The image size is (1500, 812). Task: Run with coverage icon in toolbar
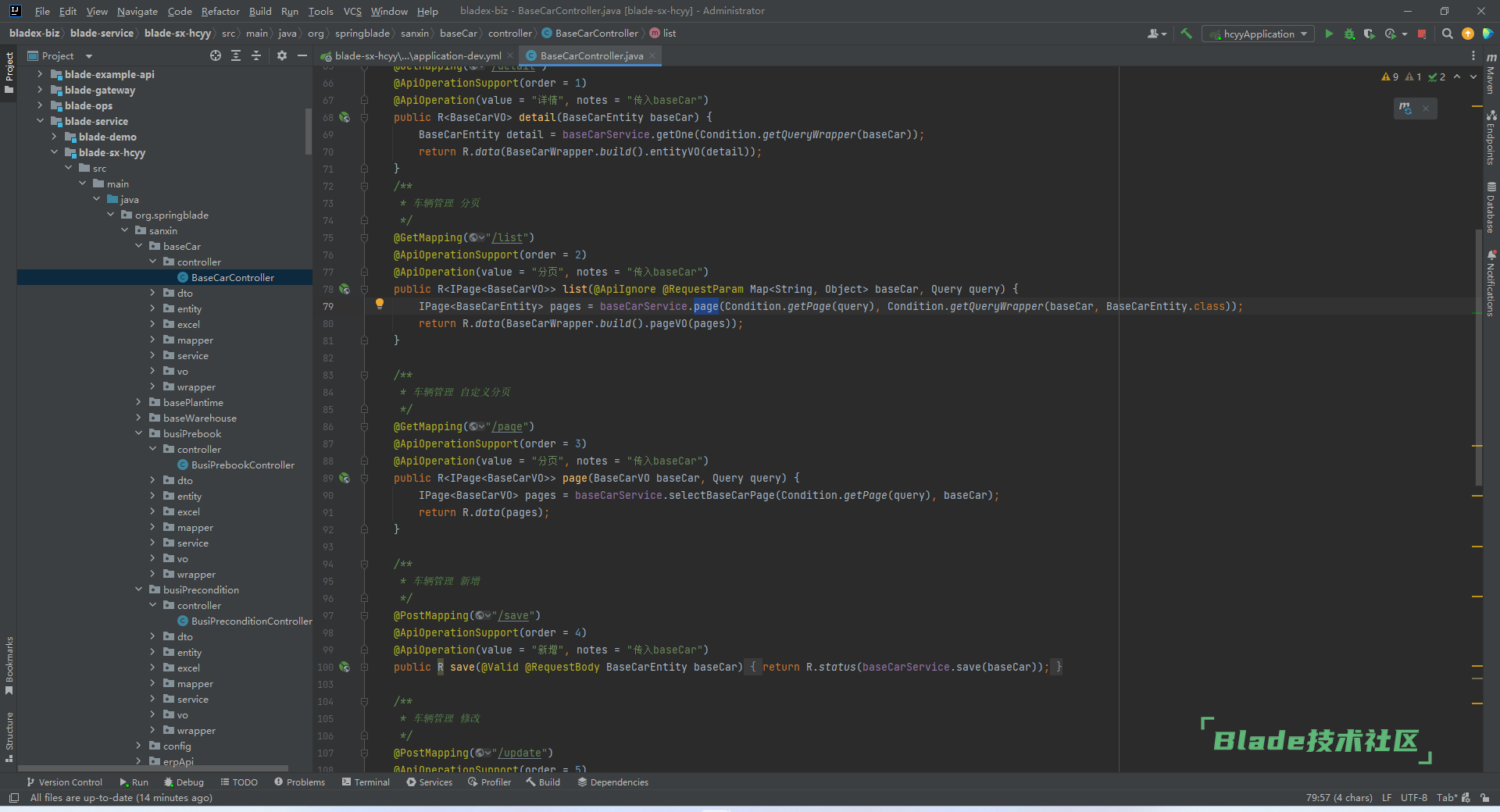(1370, 34)
